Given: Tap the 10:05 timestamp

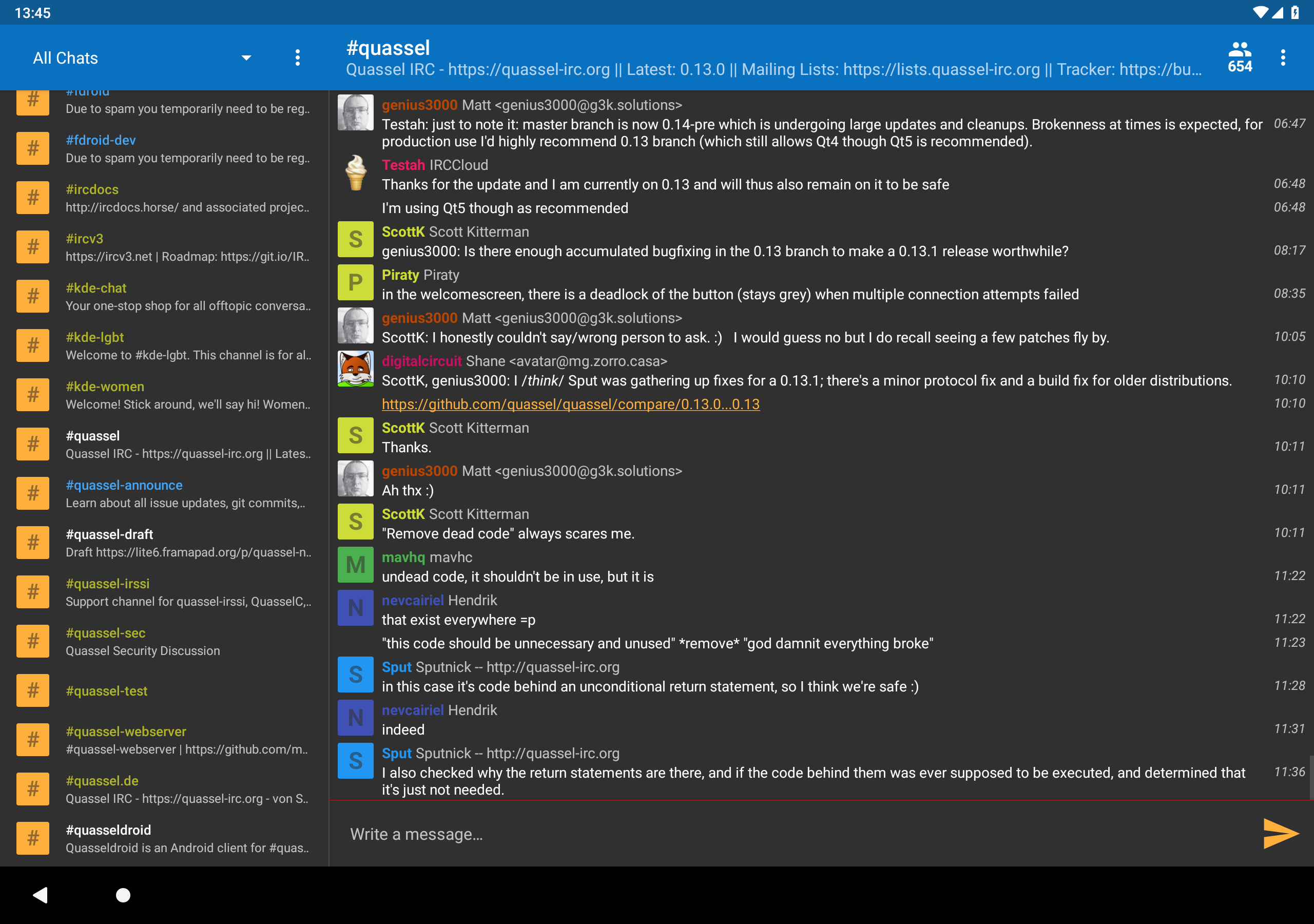Looking at the screenshot, I should [x=1289, y=337].
